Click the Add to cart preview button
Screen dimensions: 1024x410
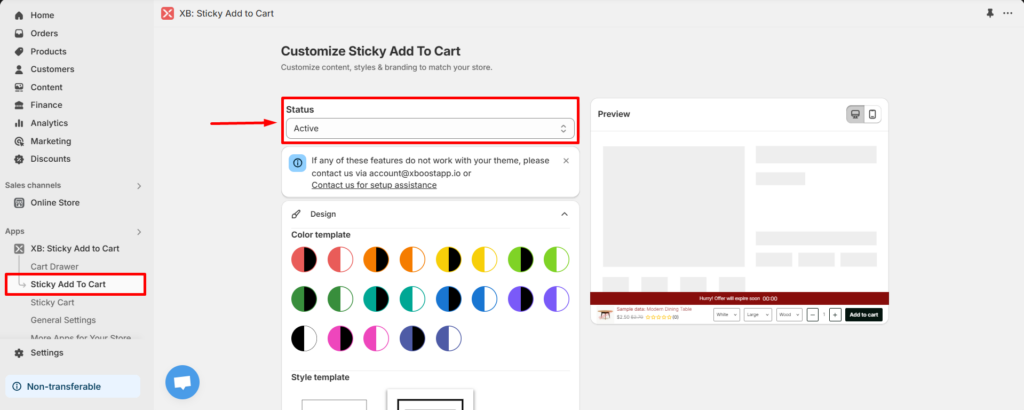864,315
